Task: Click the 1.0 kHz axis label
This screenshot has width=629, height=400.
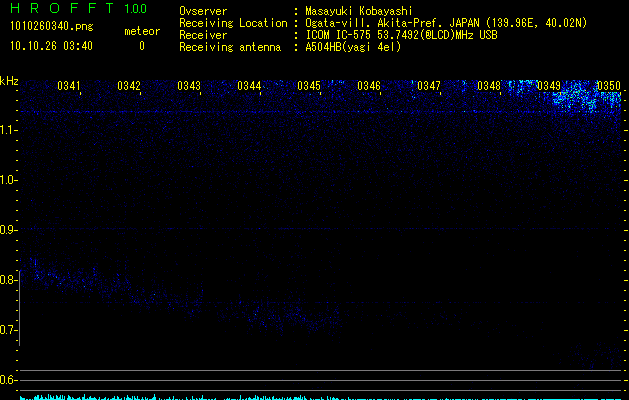Action: point(8,180)
